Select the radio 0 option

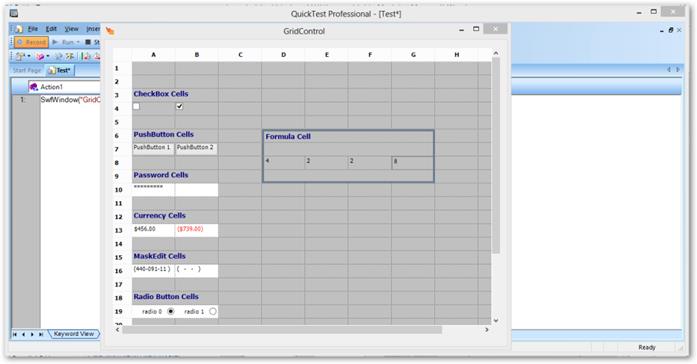[171, 312]
